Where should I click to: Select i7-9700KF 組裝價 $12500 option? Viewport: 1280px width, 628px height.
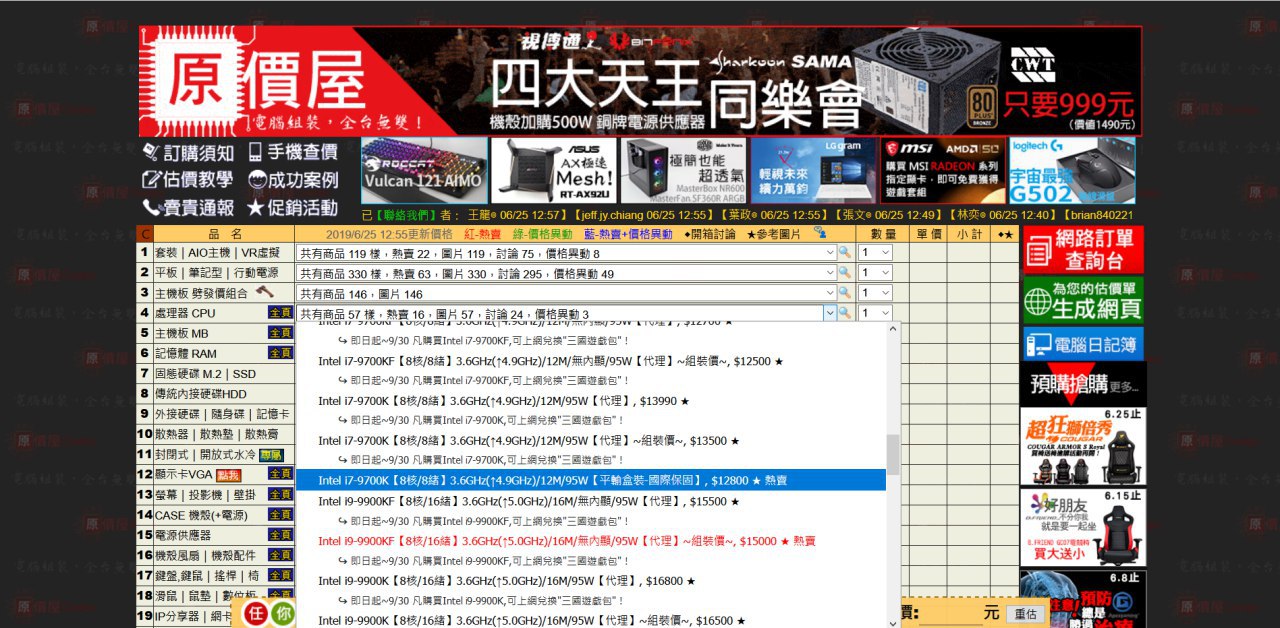click(591, 360)
